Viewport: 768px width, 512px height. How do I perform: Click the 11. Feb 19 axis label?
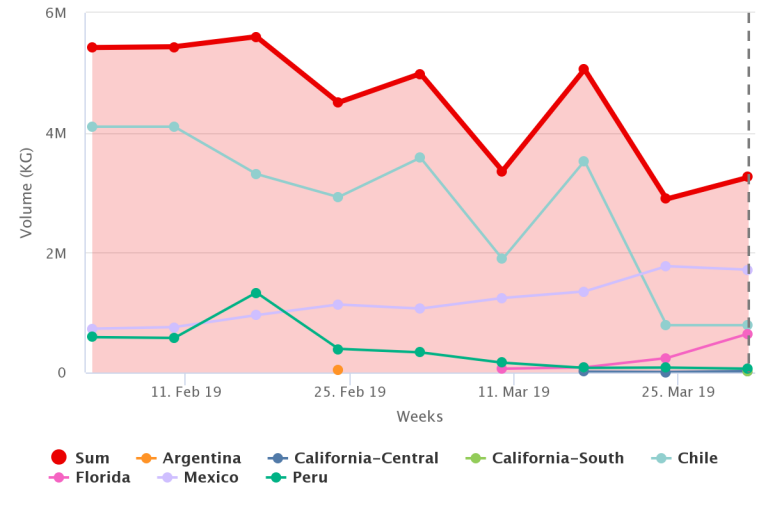tap(186, 393)
